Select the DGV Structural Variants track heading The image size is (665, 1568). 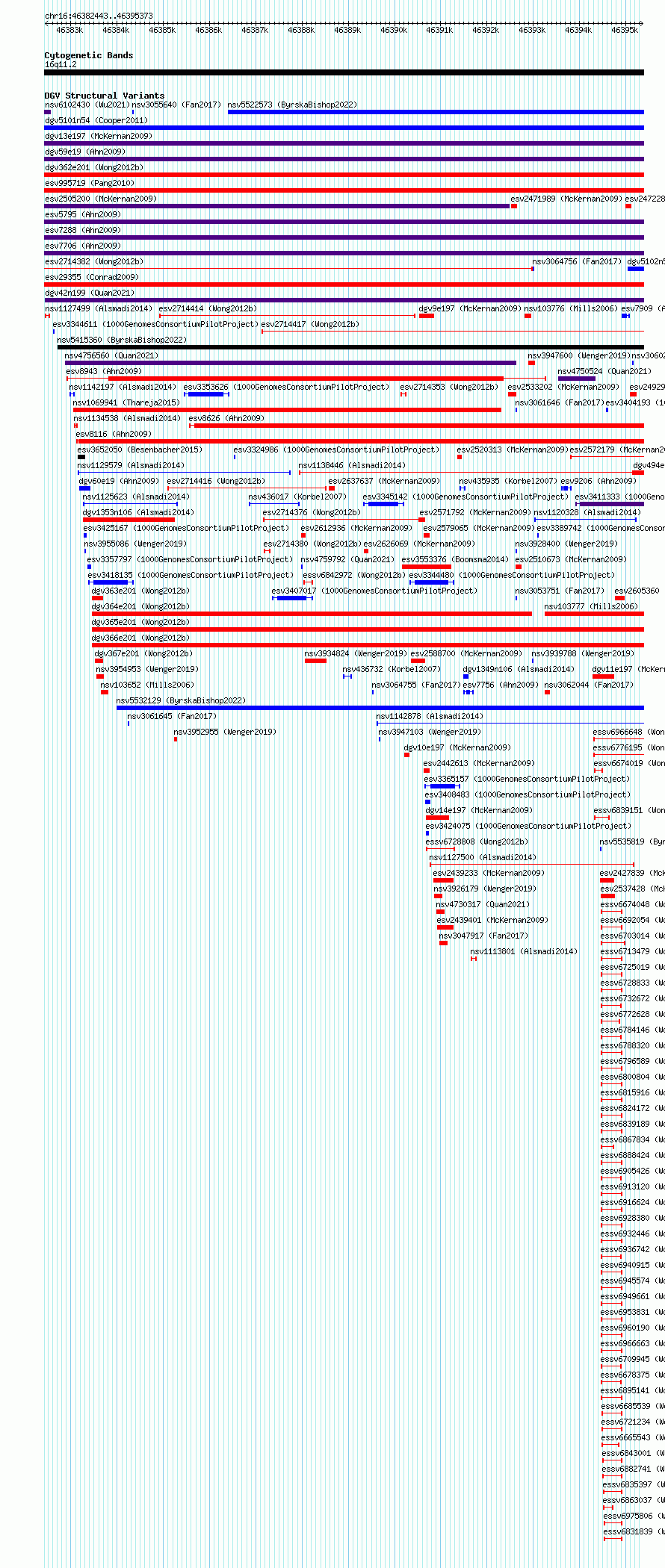pyautogui.click(x=105, y=96)
